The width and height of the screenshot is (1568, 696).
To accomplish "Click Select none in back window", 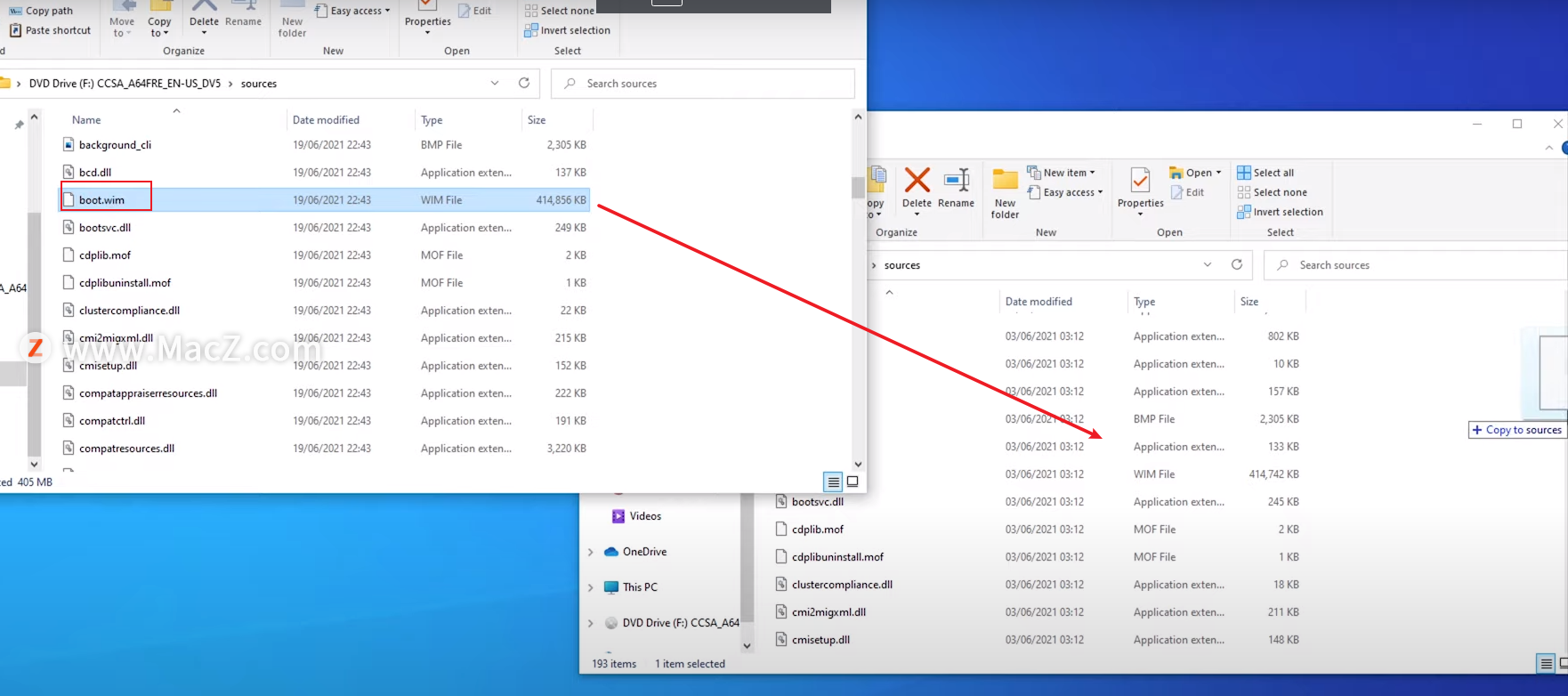I will pos(1272,192).
